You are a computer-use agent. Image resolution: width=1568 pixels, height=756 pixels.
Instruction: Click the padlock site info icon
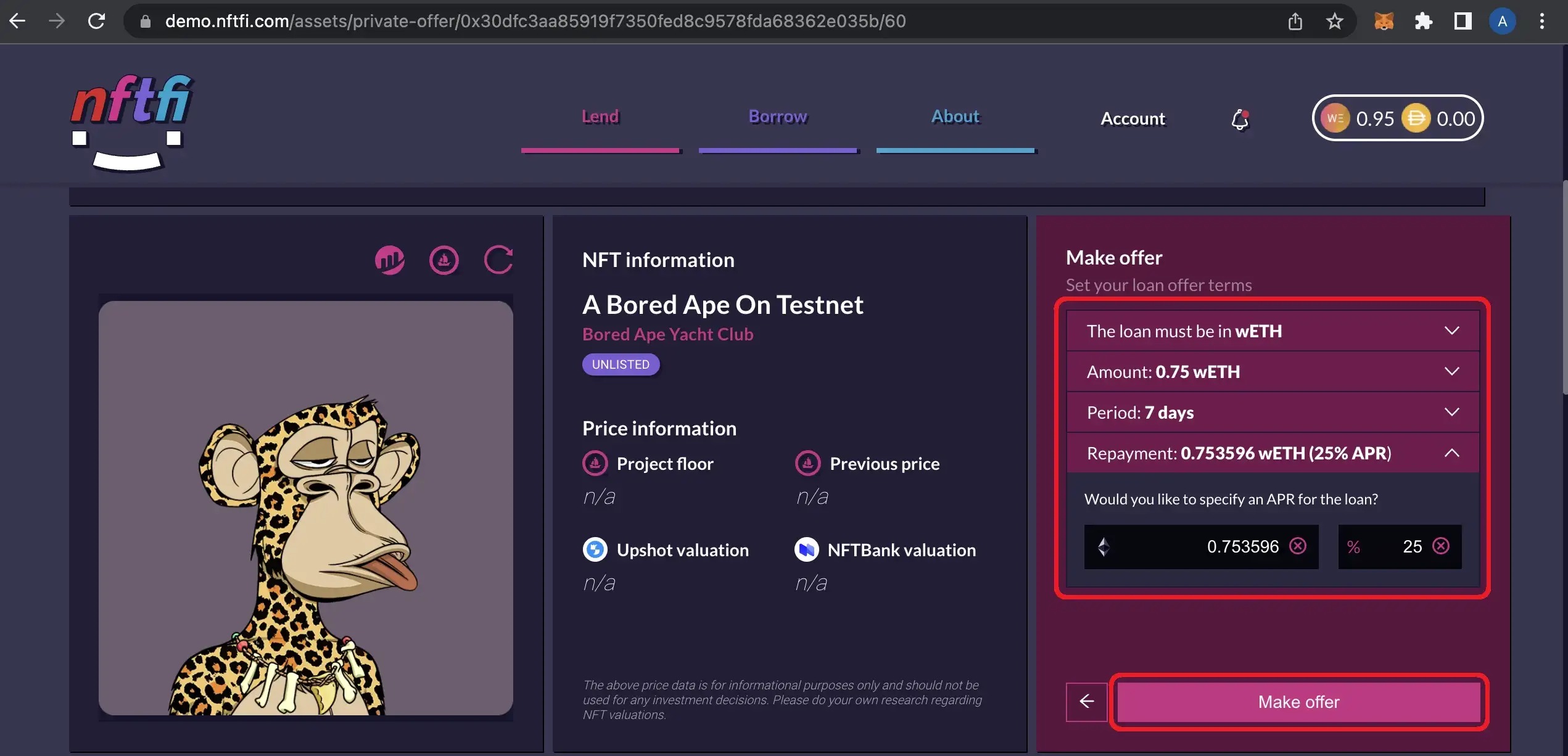146,22
